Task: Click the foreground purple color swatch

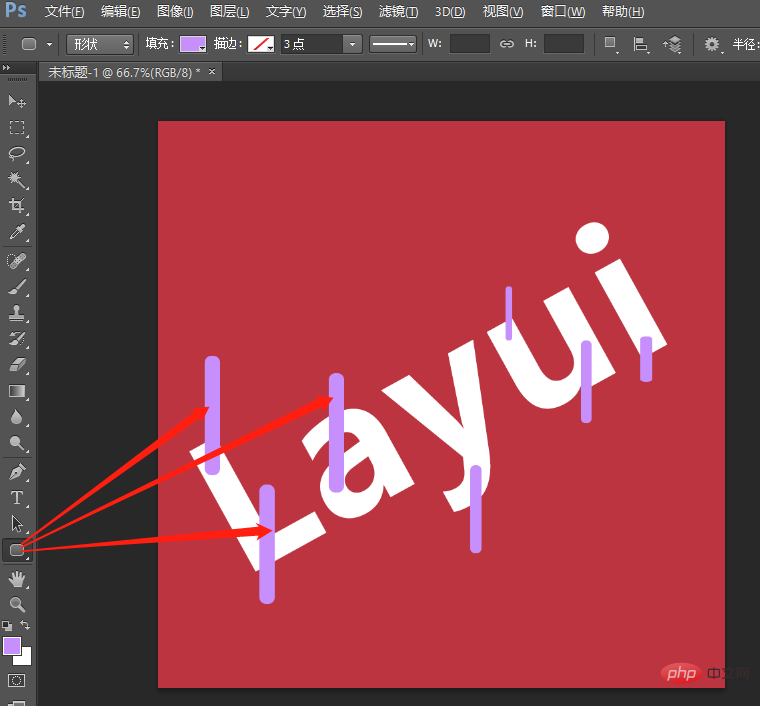Action: (12, 646)
